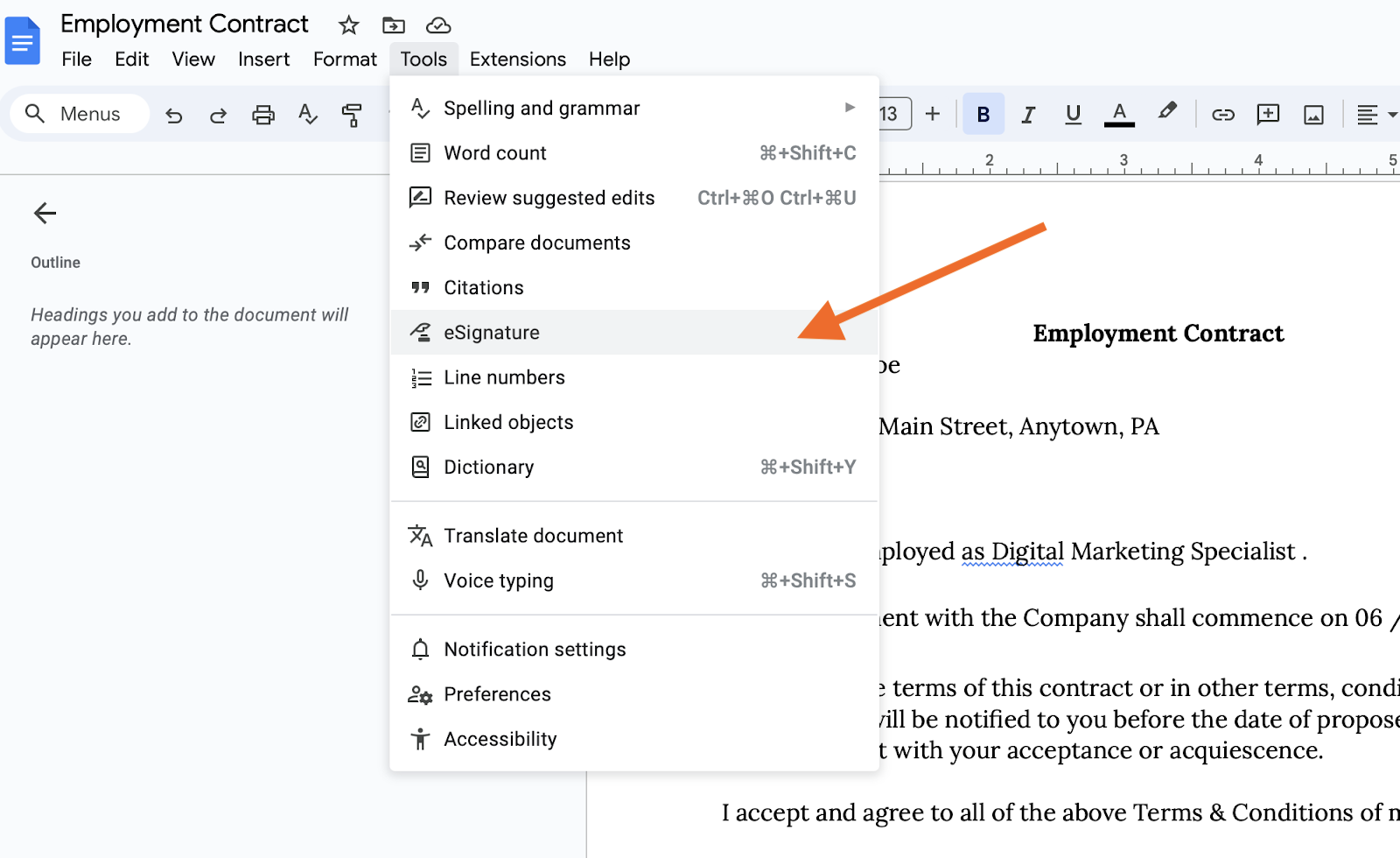Click the print icon in toolbar
This screenshot has height=858, width=1400.
(263, 115)
